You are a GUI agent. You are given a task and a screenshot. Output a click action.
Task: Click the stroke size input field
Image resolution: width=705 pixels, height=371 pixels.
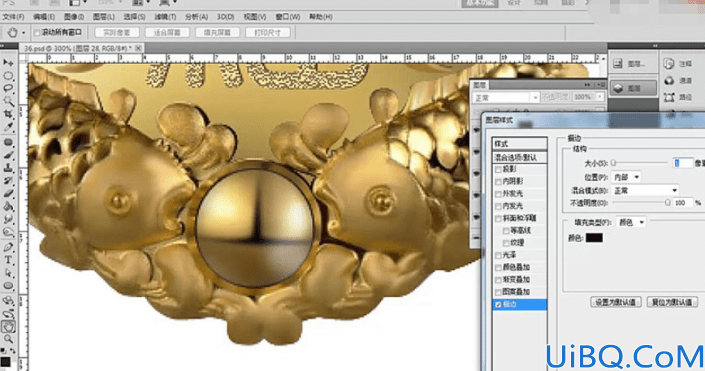click(x=683, y=163)
